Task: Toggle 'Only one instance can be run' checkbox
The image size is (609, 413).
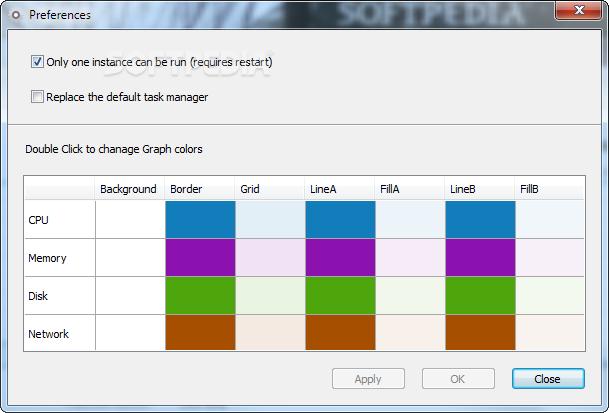Action: tap(37, 62)
